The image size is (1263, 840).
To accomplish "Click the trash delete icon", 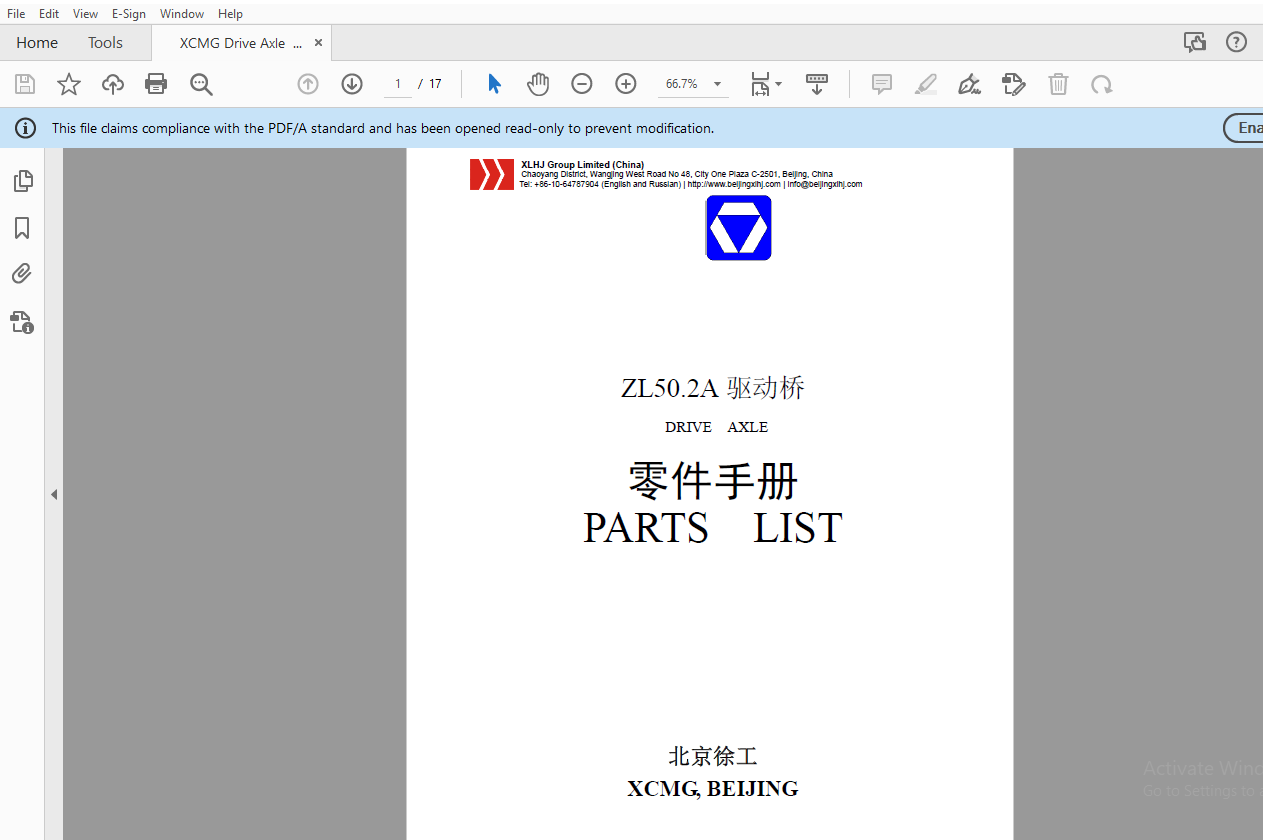I will click(x=1058, y=84).
